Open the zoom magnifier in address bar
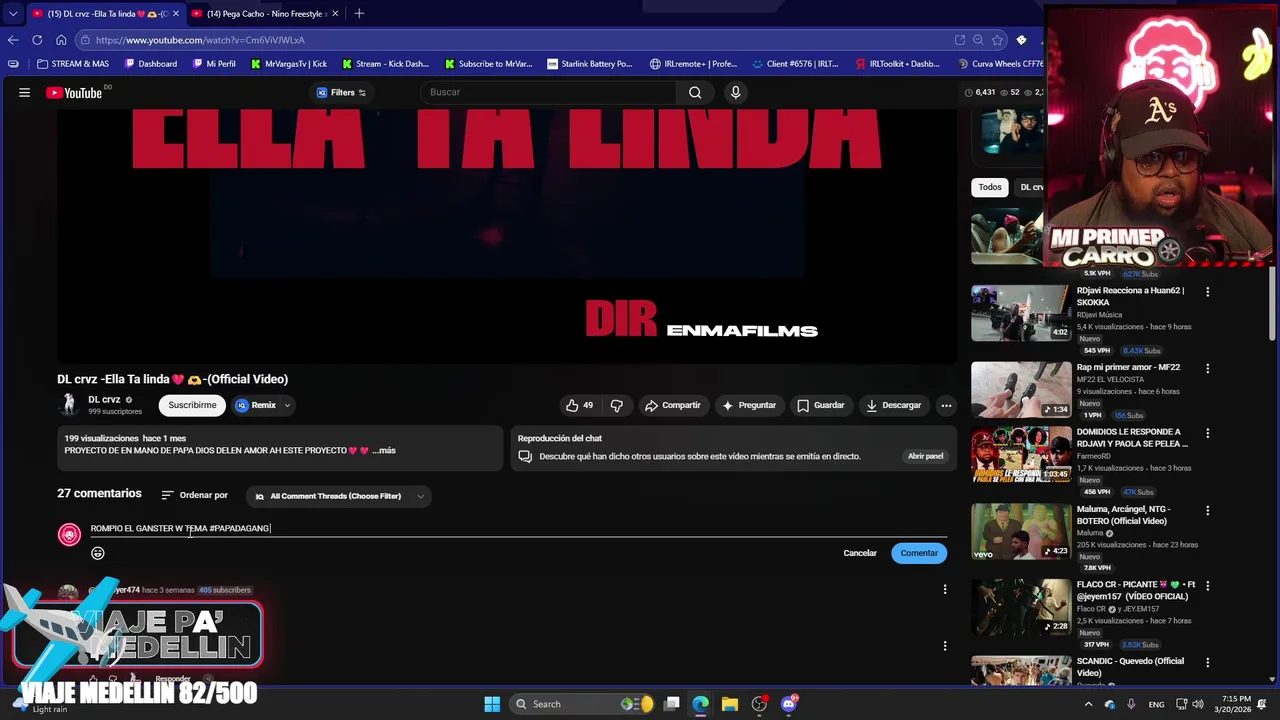 point(978,40)
